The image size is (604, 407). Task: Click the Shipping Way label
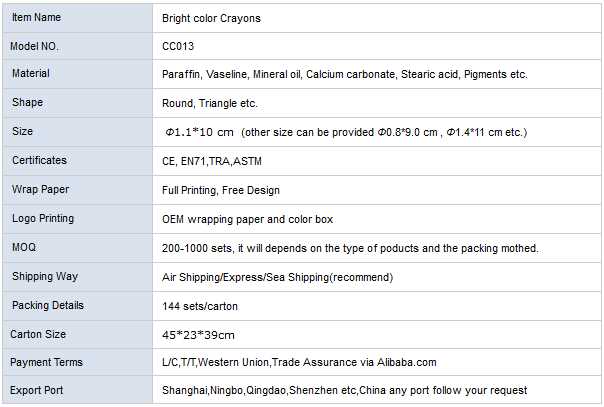point(44,276)
